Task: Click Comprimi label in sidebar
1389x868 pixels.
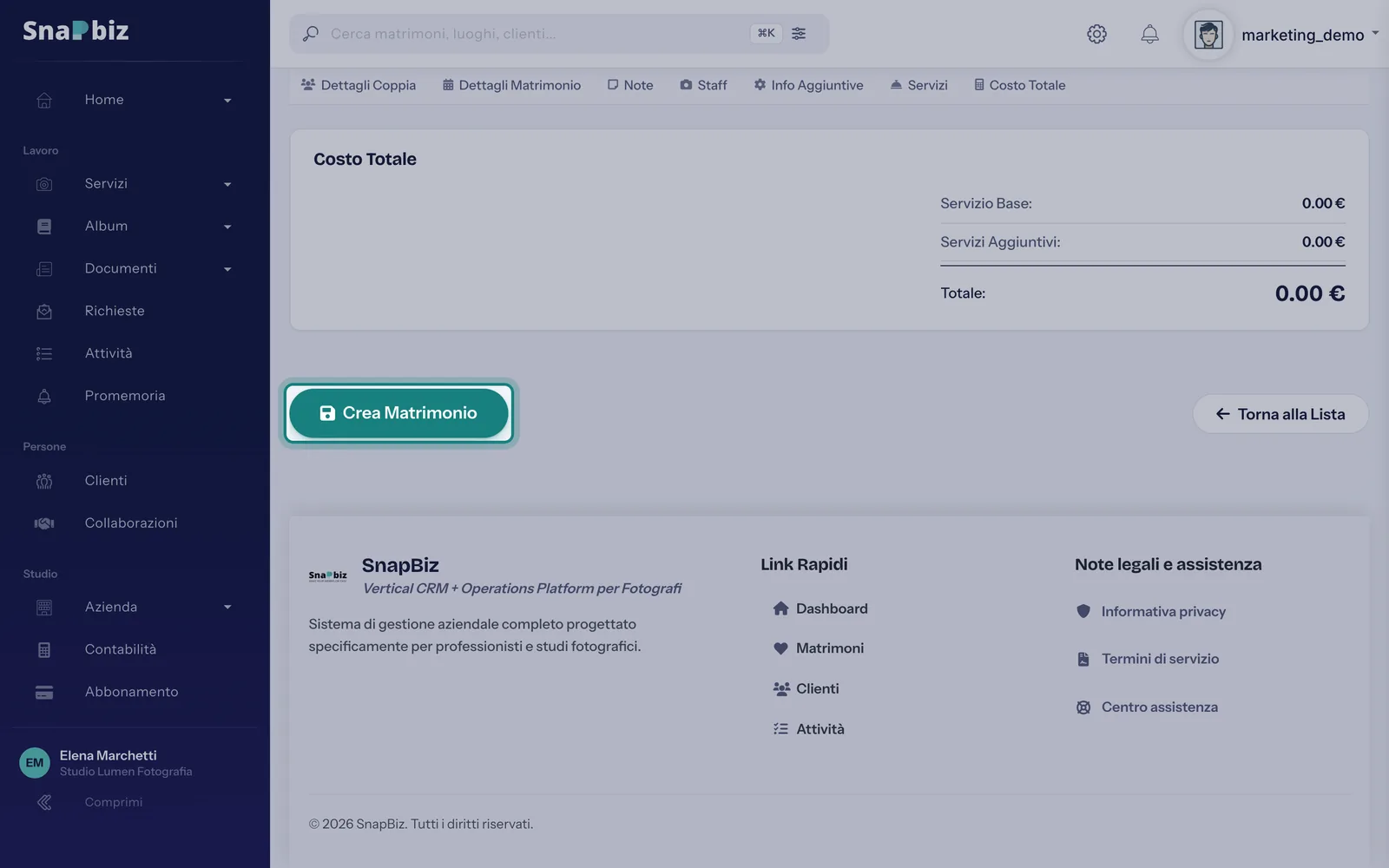Action: coord(114,803)
